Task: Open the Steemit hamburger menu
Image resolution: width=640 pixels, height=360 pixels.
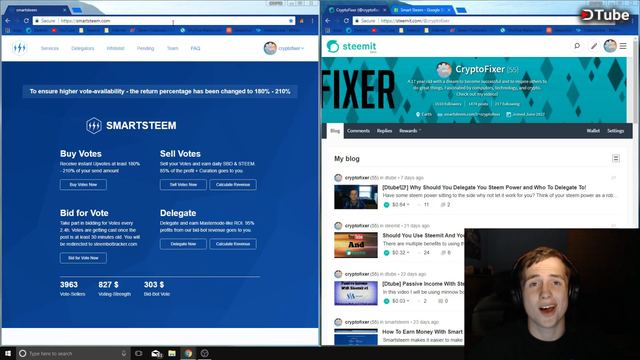Action: point(623,46)
